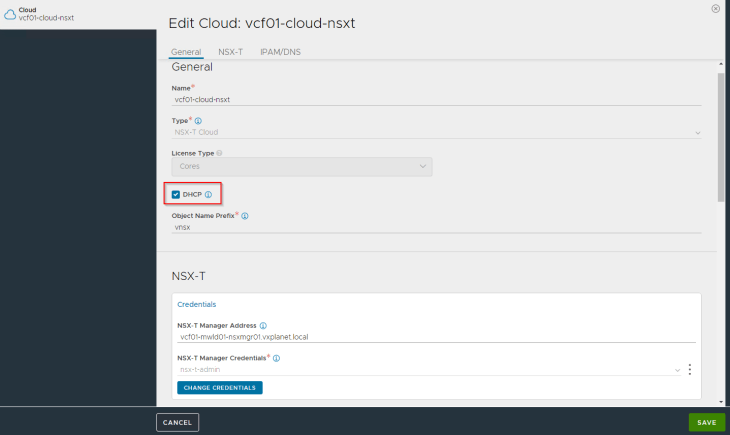Click the Name input field
The height and width of the screenshot is (435, 730).
[x=436, y=100]
